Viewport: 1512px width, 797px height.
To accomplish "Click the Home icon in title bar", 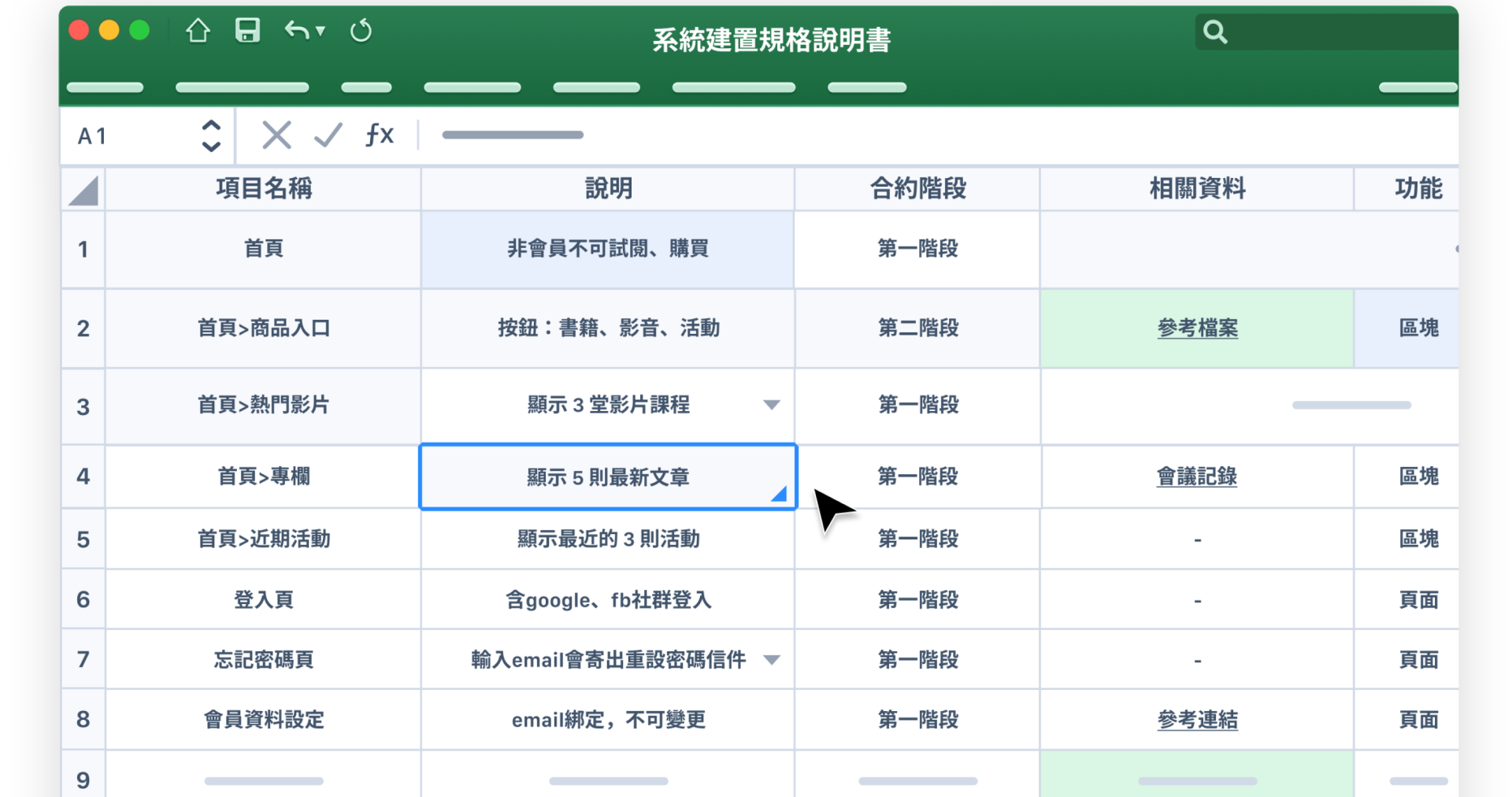I will [198, 32].
